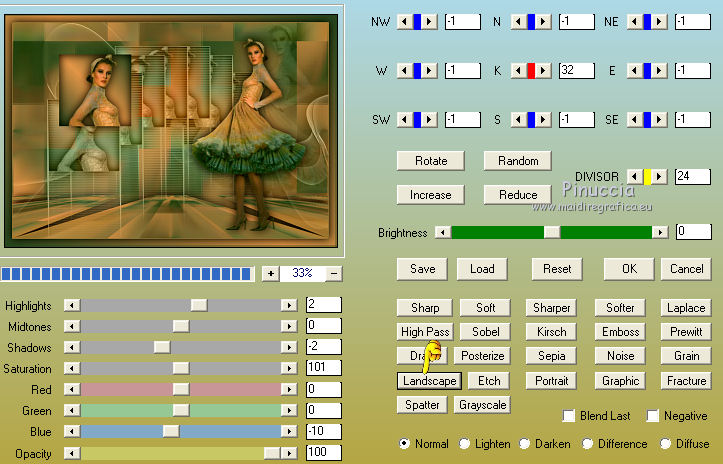Click Blue slider right arrow

point(289,432)
